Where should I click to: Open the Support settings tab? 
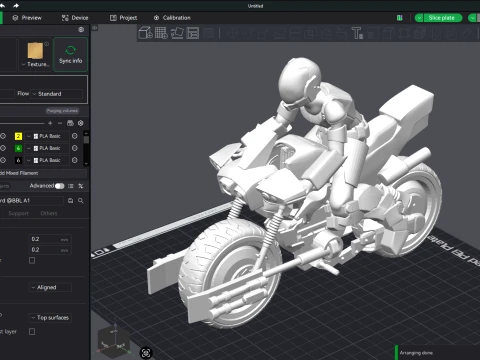pos(18,213)
